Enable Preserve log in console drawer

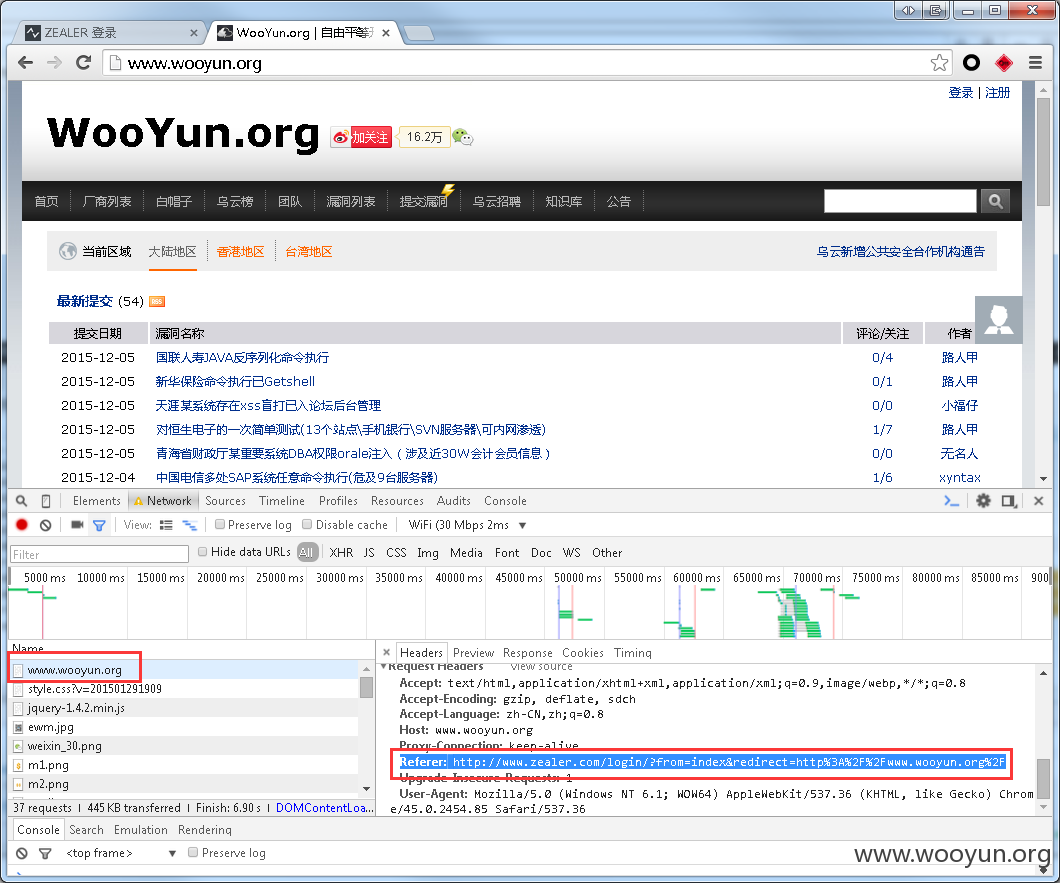193,852
